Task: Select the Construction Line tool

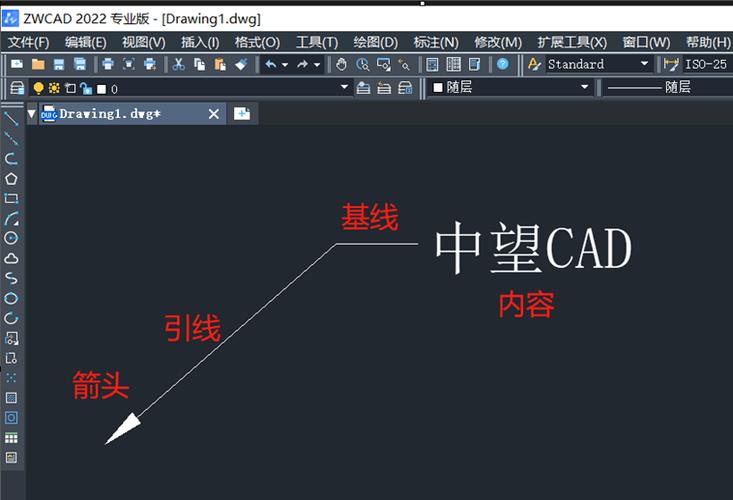Action: (11, 138)
